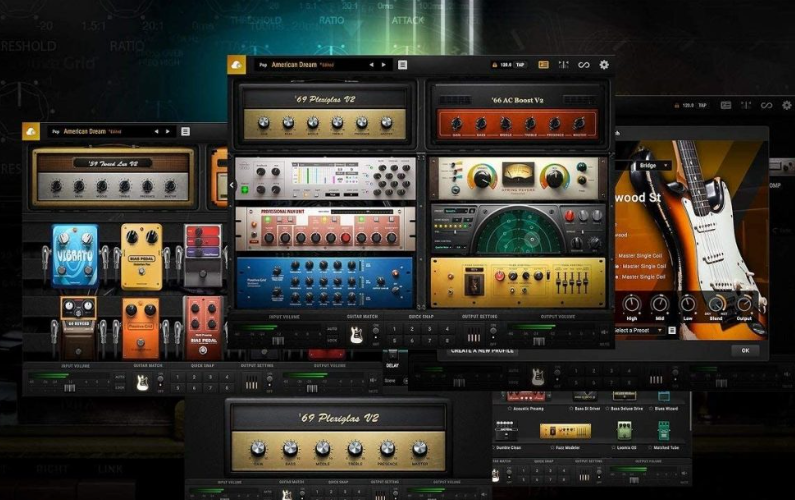Select the green radar-style reverb rack unit
This screenshot has width=795, height=500.
518,229
